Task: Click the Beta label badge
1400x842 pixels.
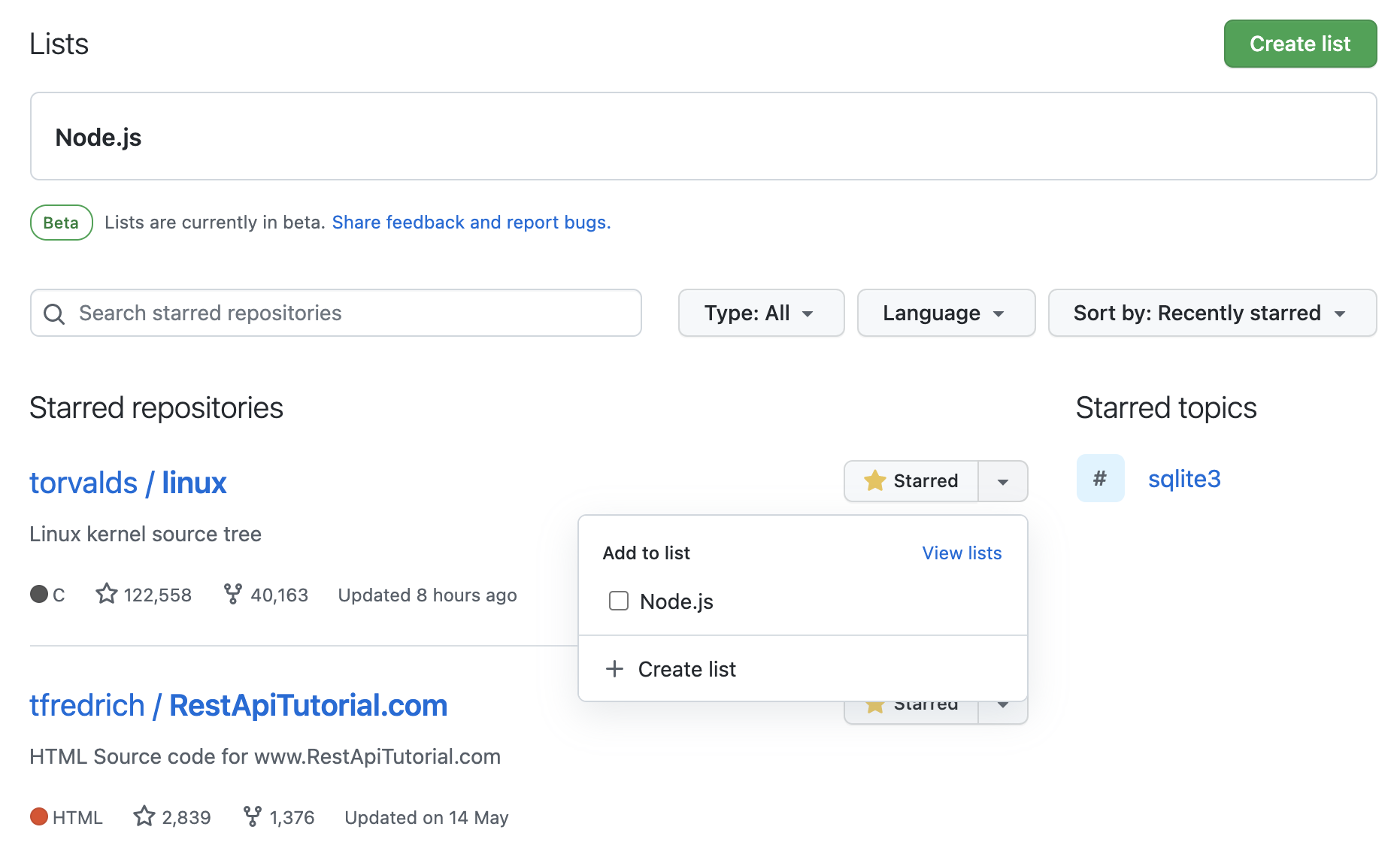Action: pos(61,223)
